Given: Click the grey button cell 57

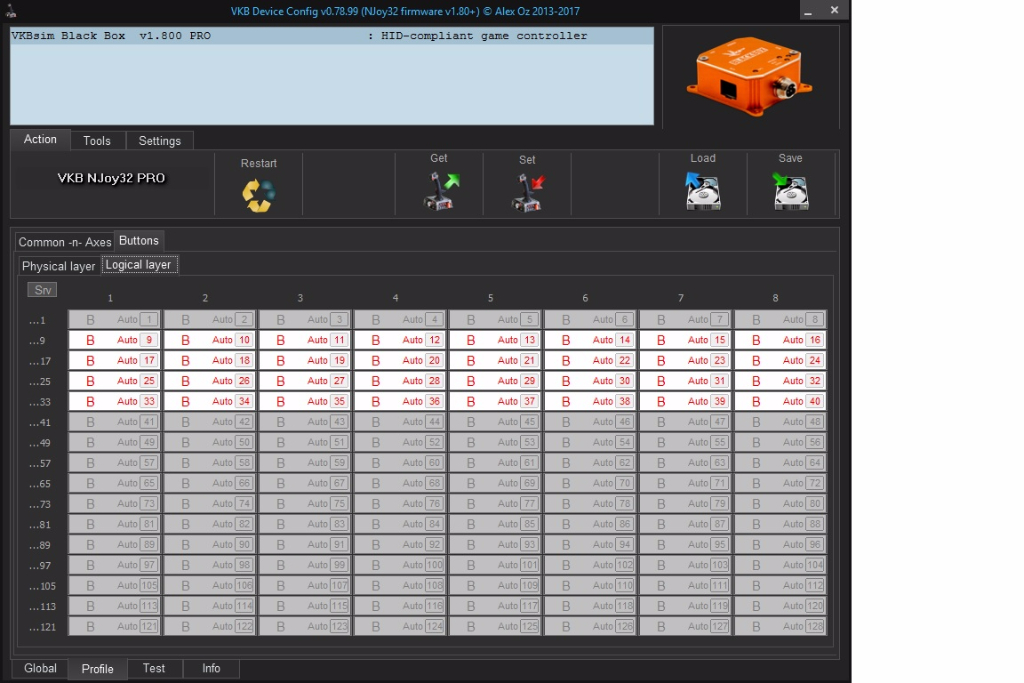Looking at the screenshot, I should tap(114, 462).
